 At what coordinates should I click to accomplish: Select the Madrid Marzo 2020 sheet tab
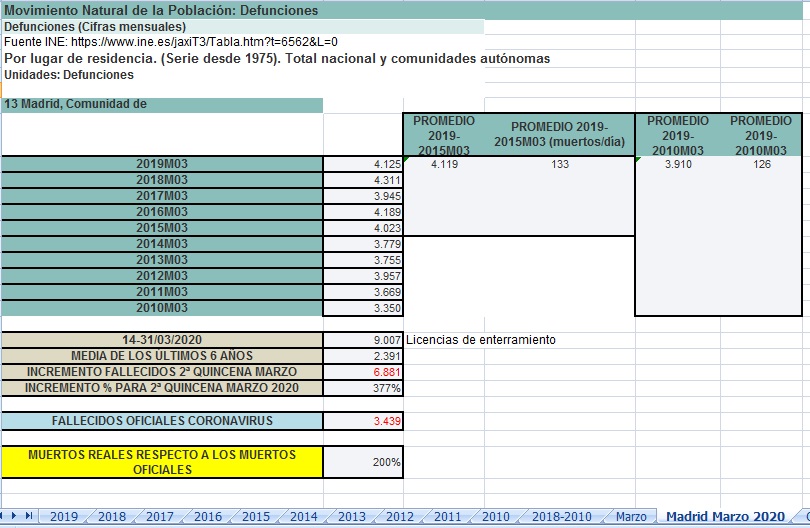click(x=725, y=516)
